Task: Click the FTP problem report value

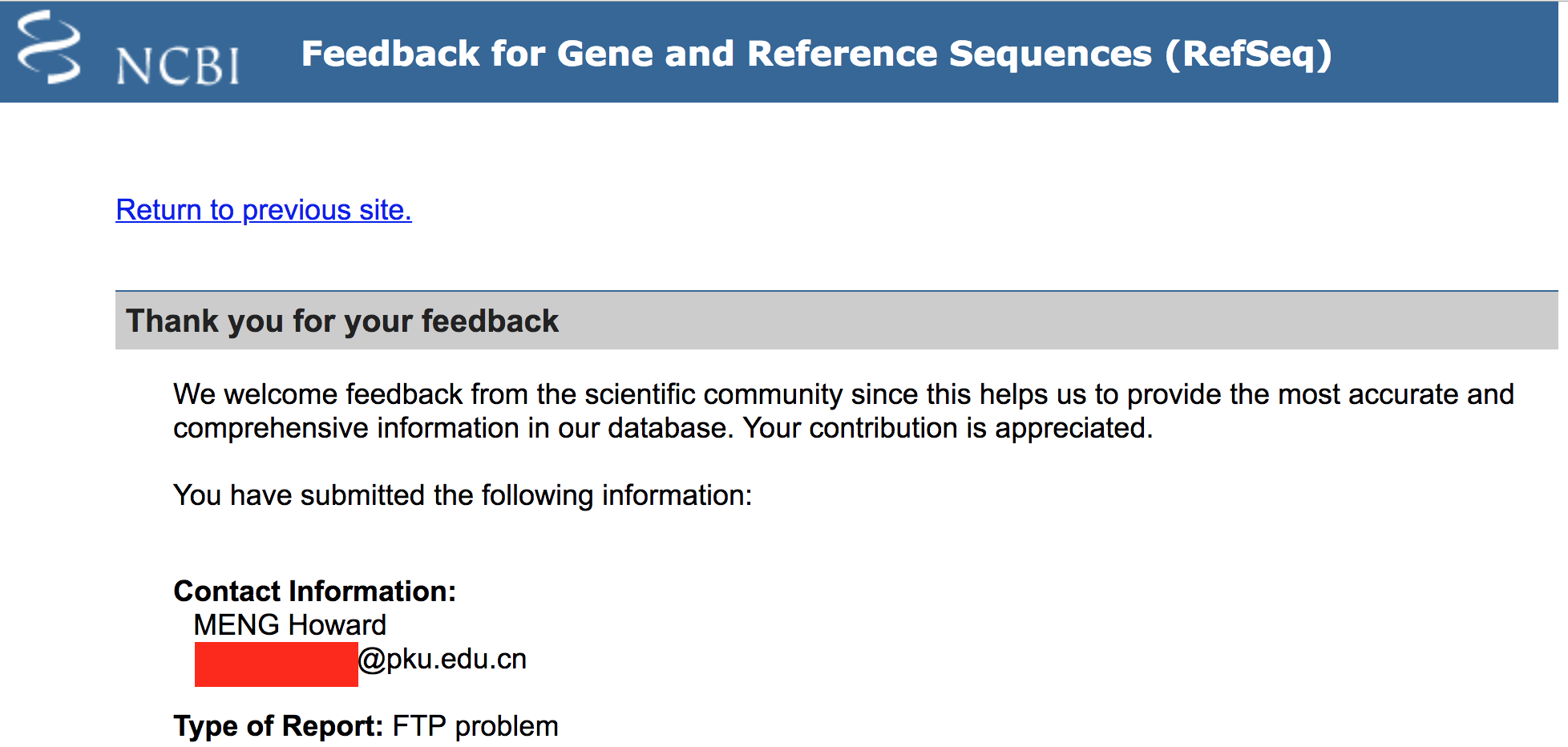Action: (475, 726)
